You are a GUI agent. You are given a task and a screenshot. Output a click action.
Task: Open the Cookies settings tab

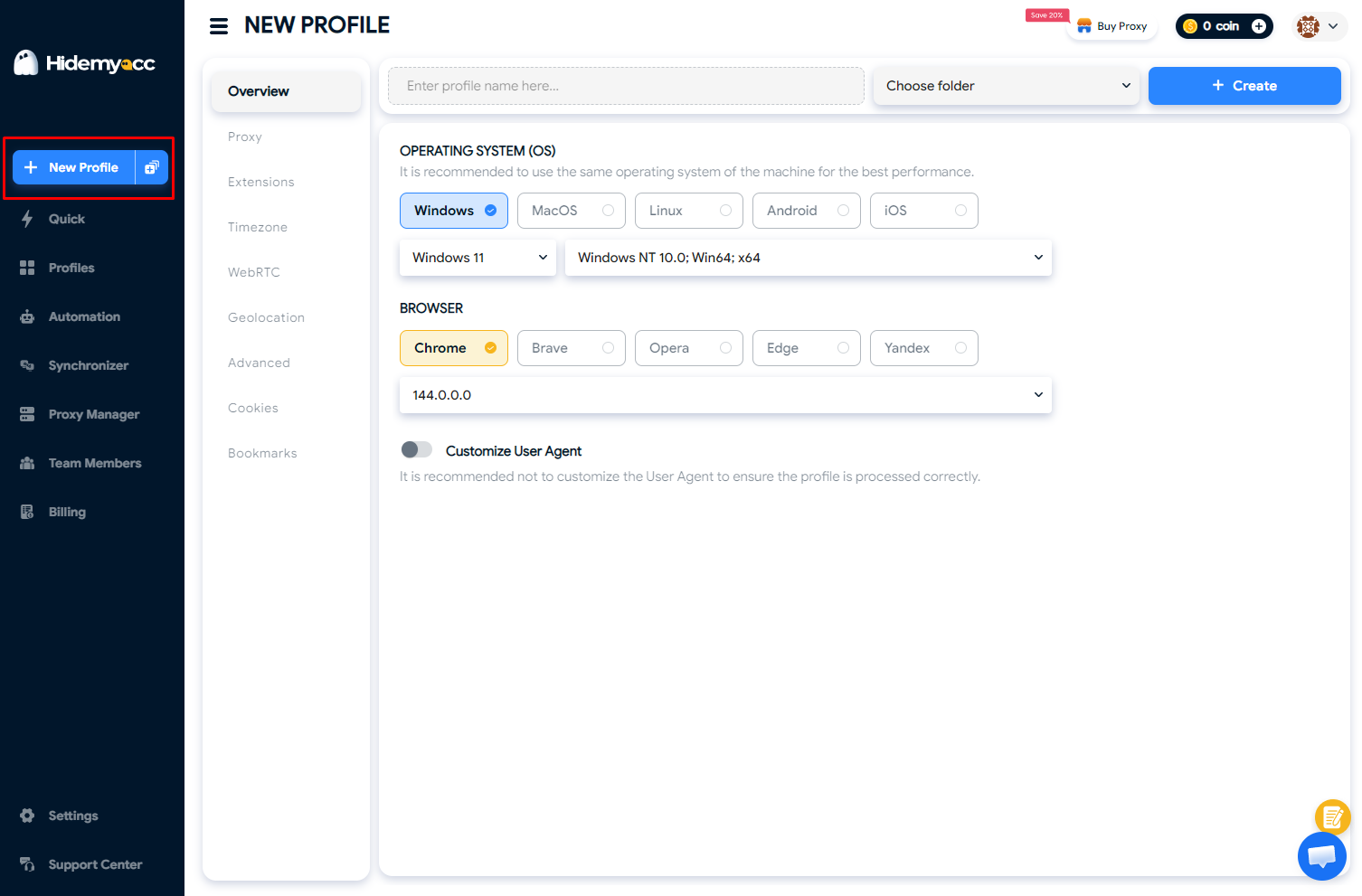[x=253, y=408]
